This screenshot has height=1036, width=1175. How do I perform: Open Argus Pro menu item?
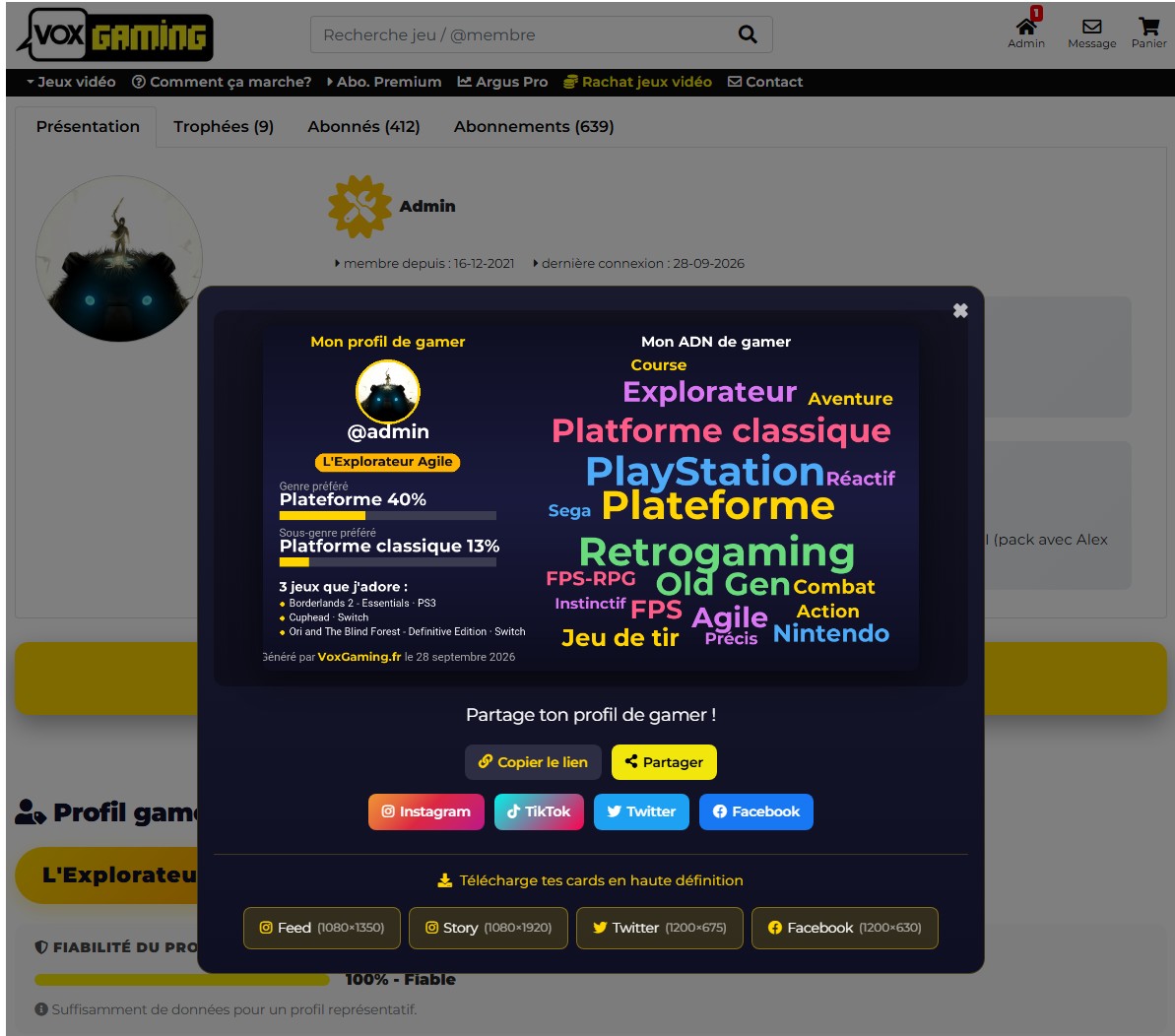503,82
